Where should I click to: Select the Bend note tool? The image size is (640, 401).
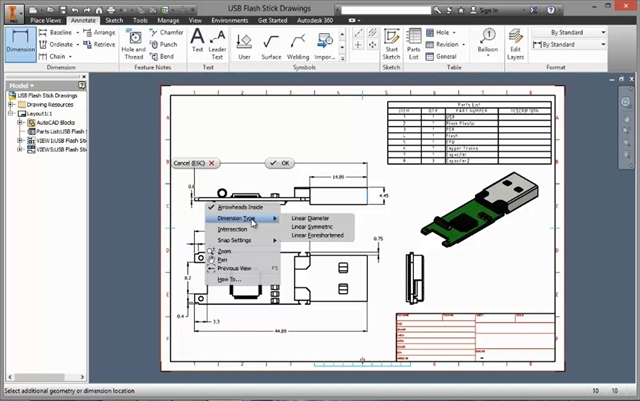click(x=162, y=56)
